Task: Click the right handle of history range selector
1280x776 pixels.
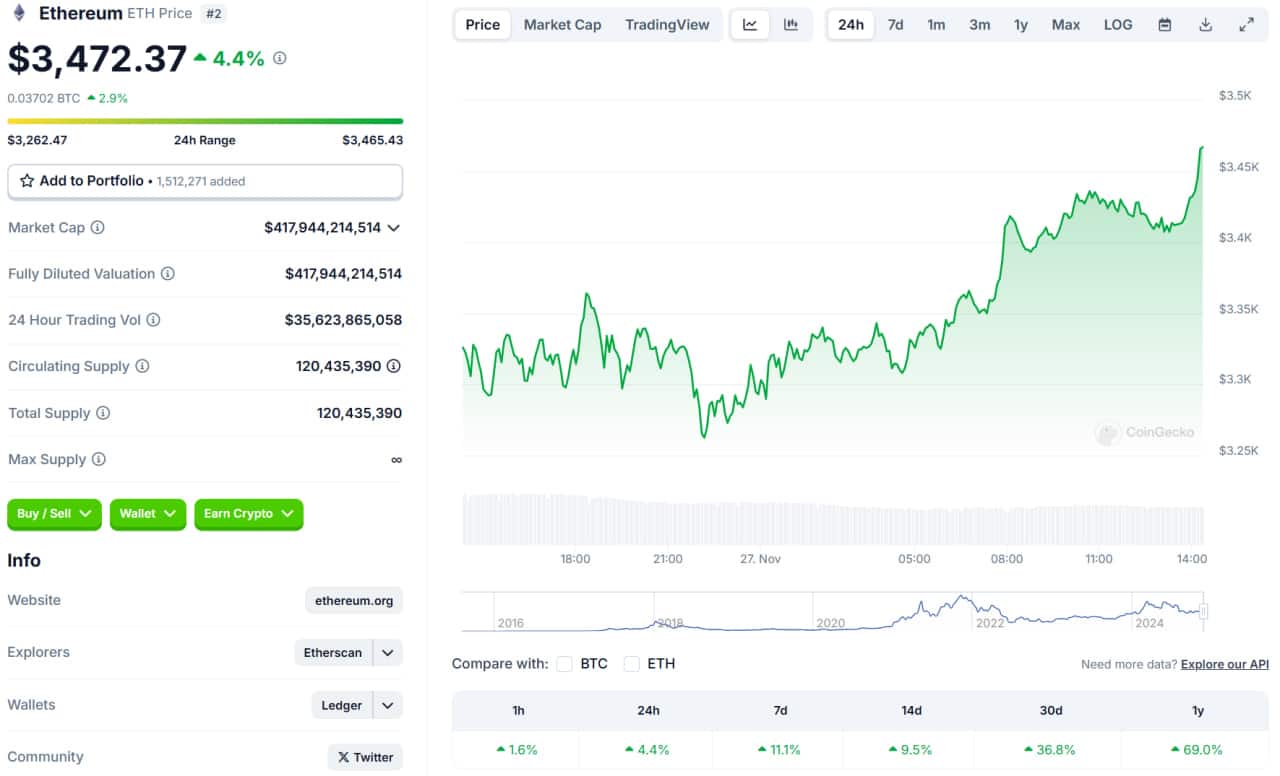Action: point(1204,611)
